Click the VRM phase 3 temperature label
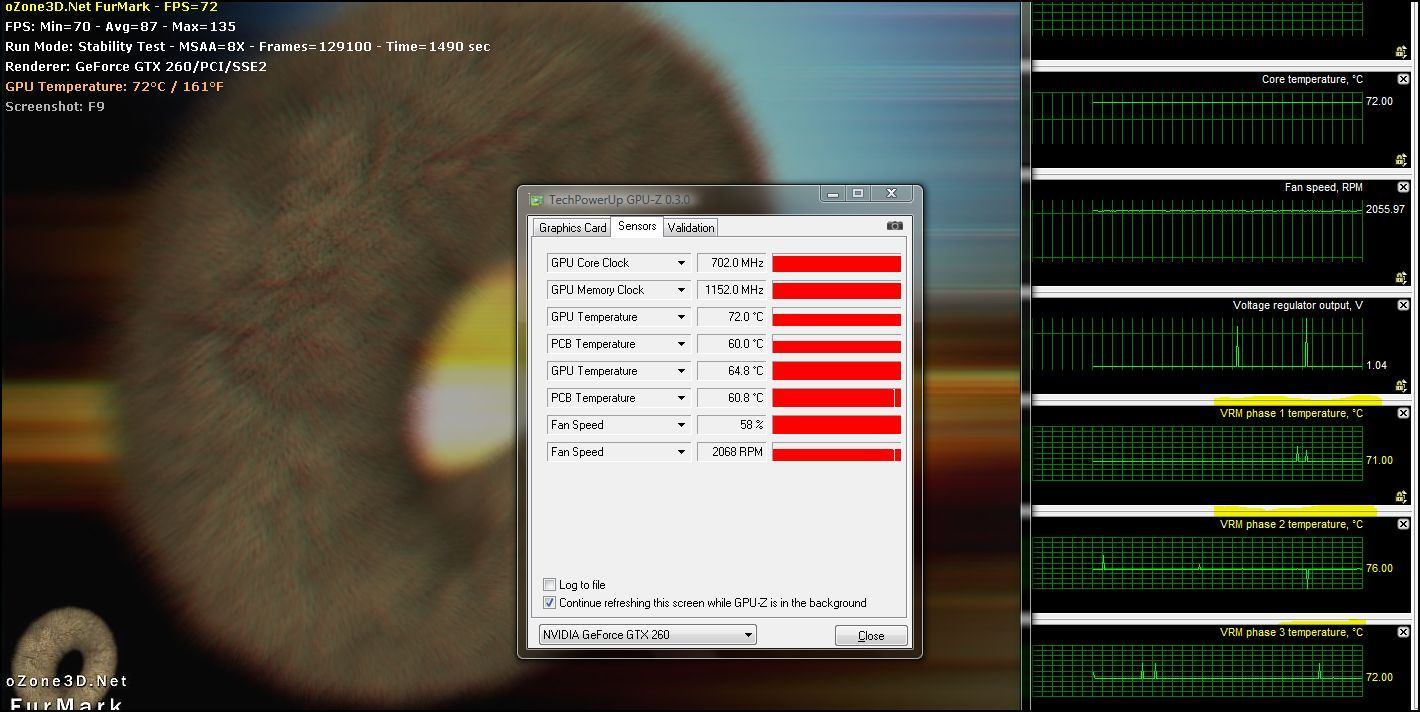Image resolution: width=1420 pixels, height=712 pixels. 1291,632
